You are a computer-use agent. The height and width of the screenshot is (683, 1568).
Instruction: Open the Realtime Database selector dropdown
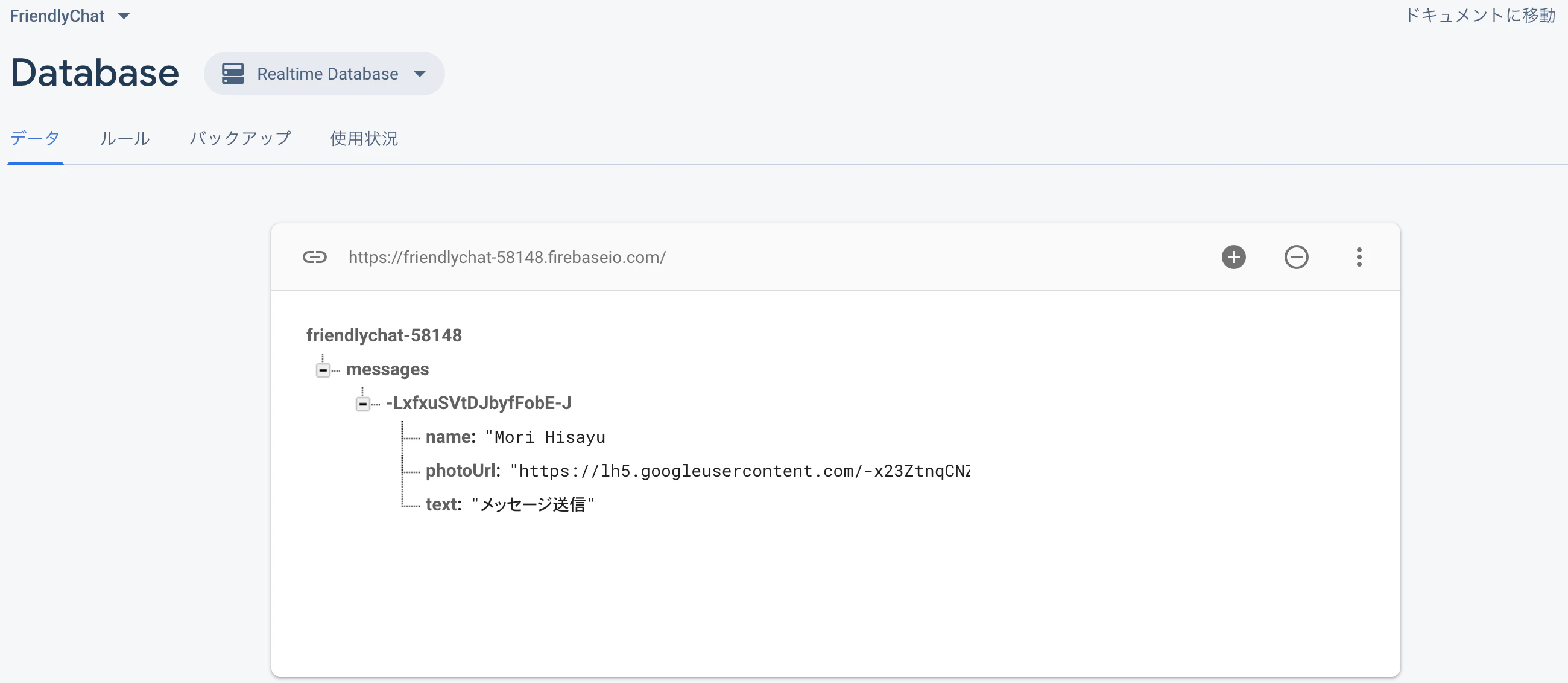324,74
